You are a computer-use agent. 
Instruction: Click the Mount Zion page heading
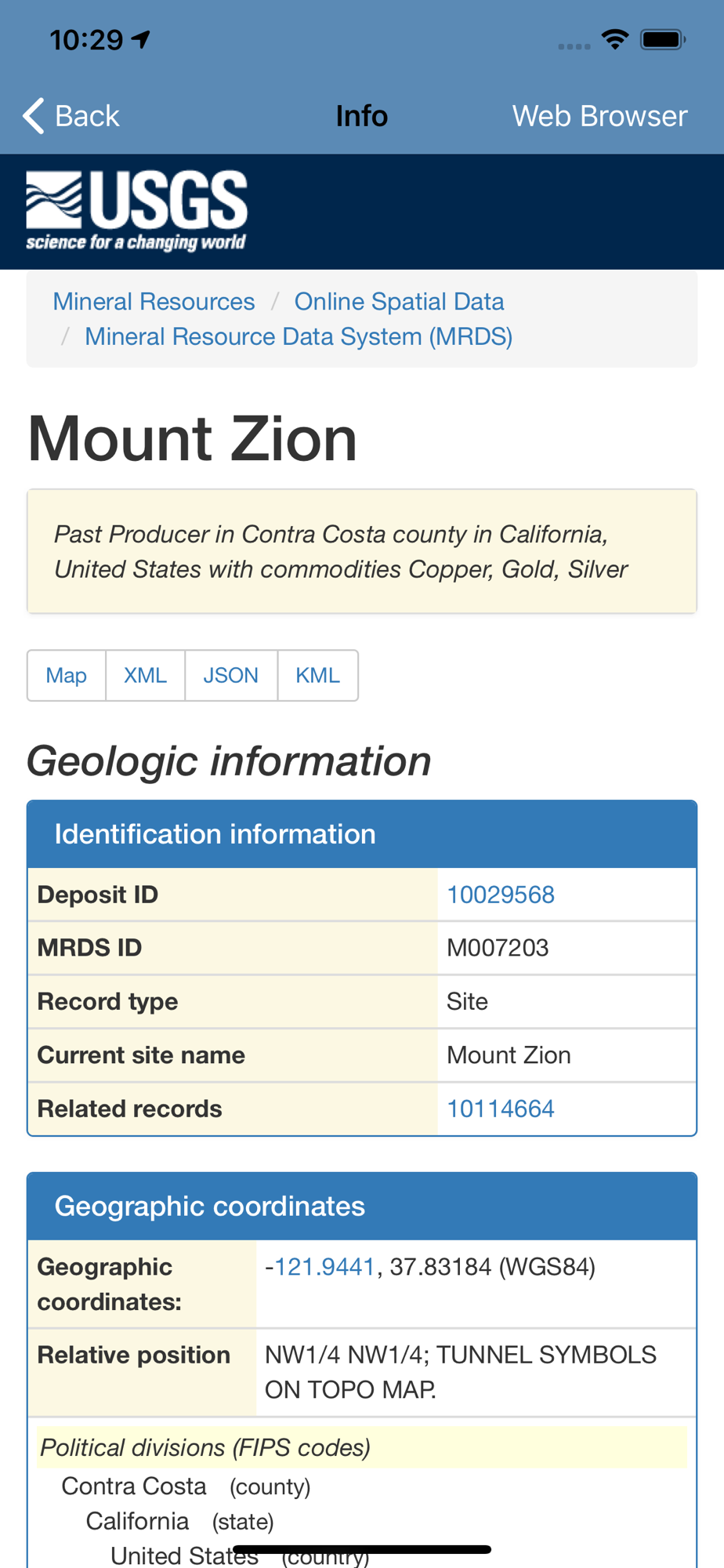[193, 438]
